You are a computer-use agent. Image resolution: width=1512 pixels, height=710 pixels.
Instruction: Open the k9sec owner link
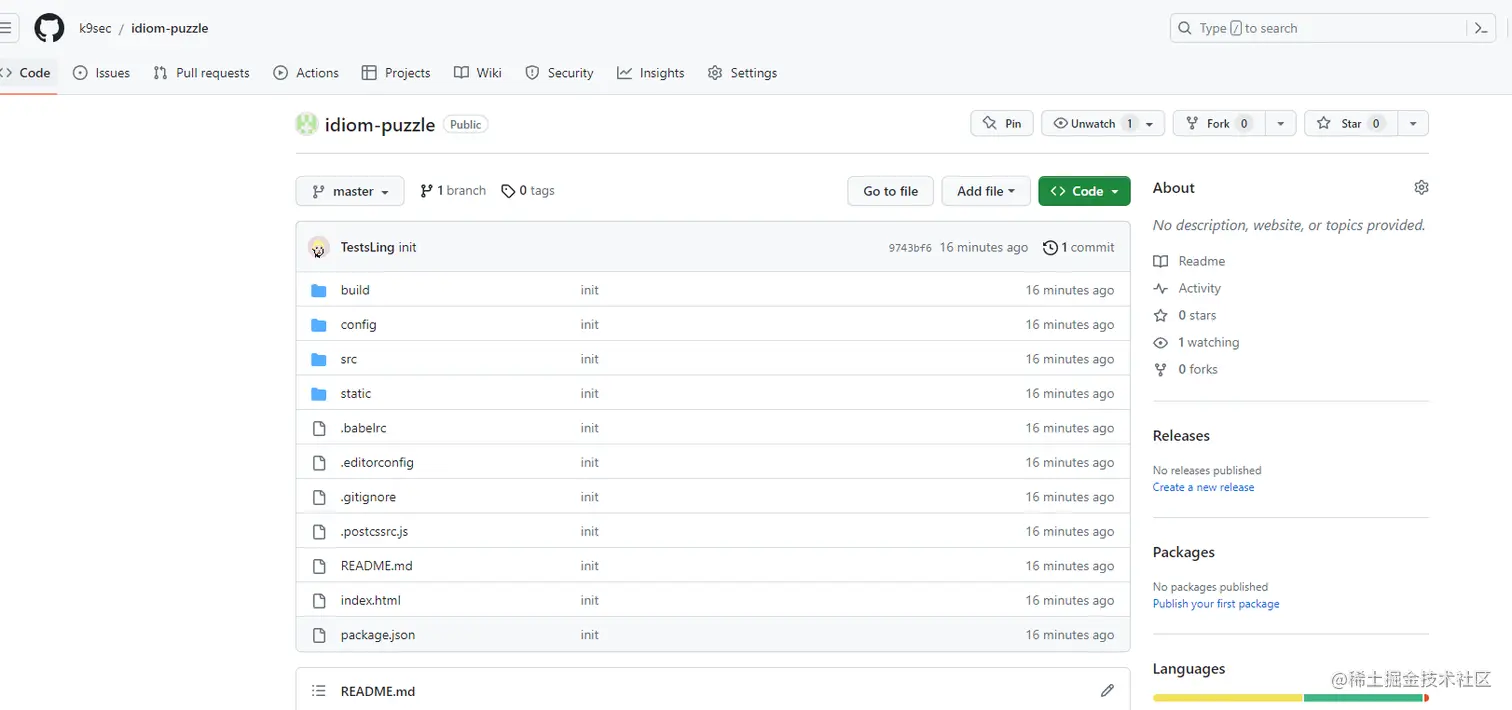tap(96, 28)
